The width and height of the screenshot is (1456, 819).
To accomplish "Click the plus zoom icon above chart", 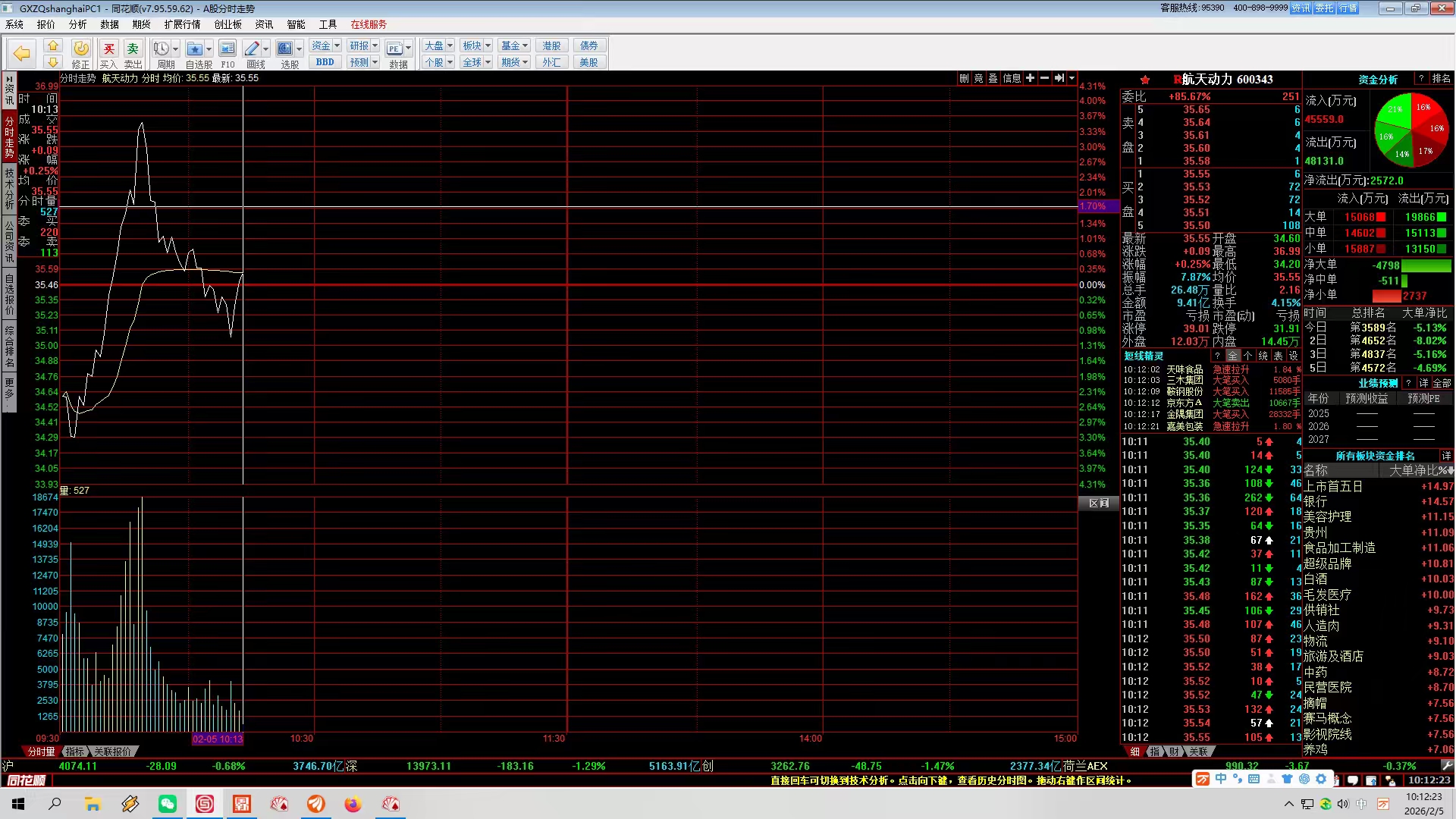I will [1030, 78].
